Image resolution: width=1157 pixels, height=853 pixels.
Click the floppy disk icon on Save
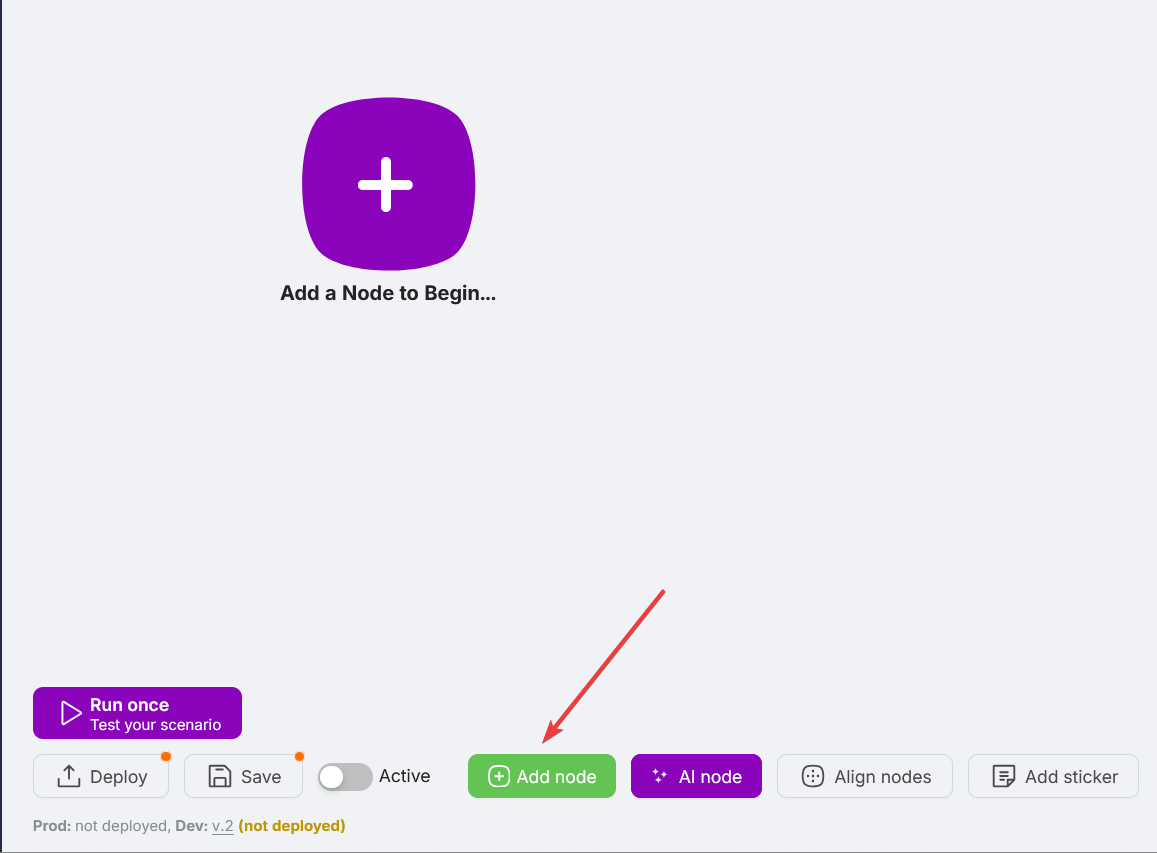[219, 776]
